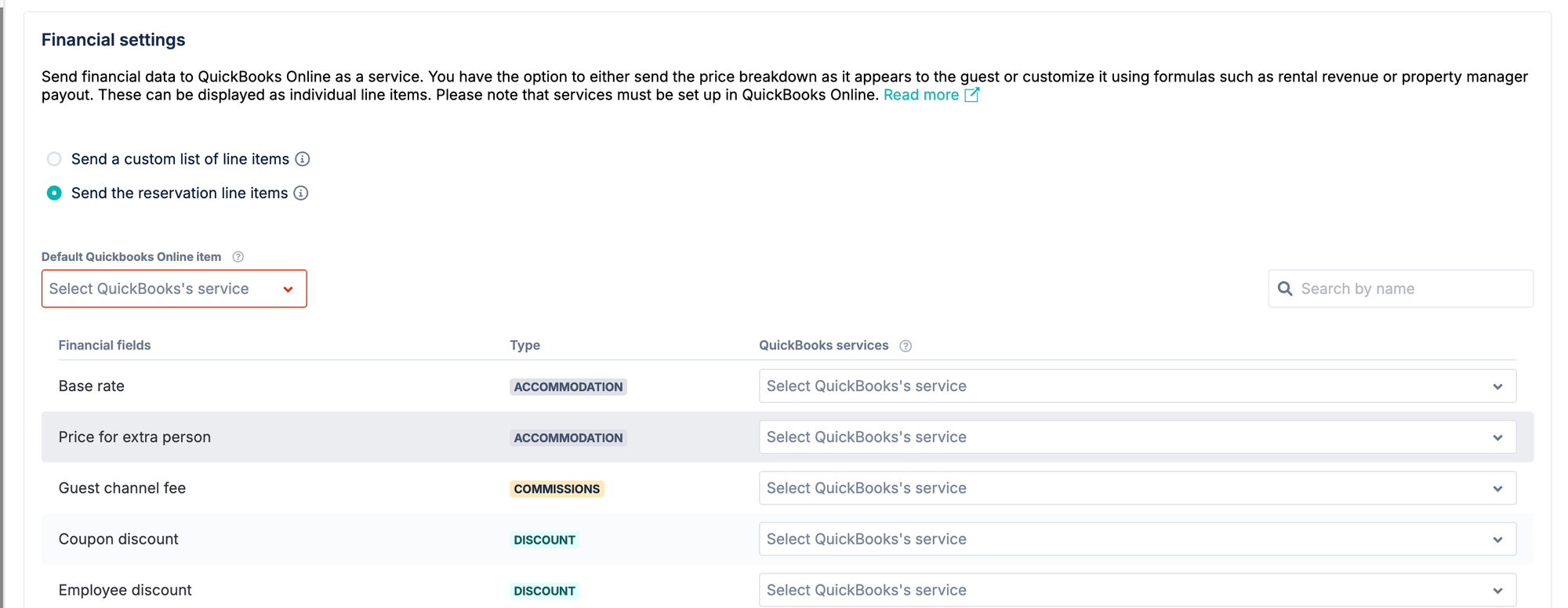Click Price for extra person row label

[x=135, y=437]
